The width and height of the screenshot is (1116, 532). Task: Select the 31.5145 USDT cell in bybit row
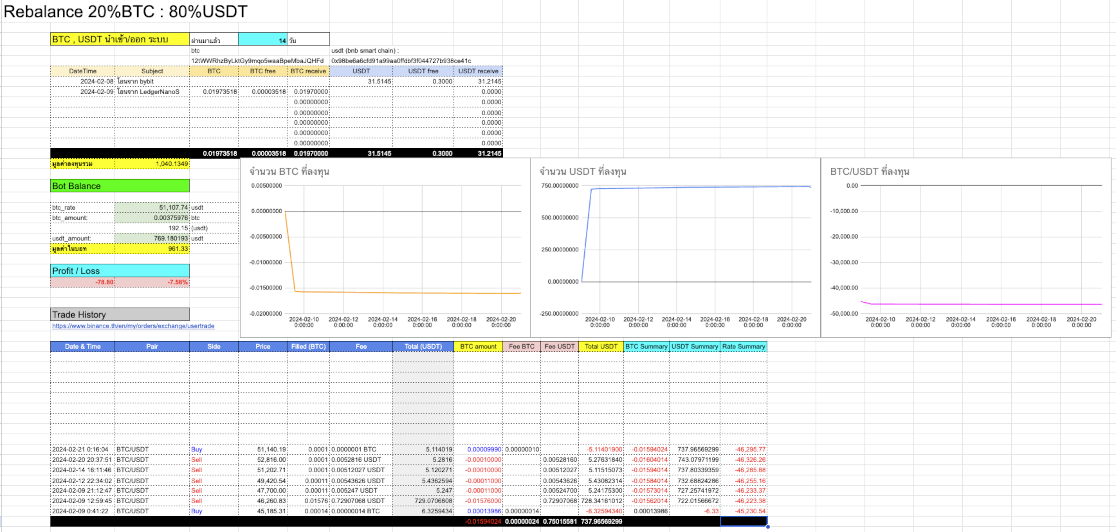coord(362,82)
